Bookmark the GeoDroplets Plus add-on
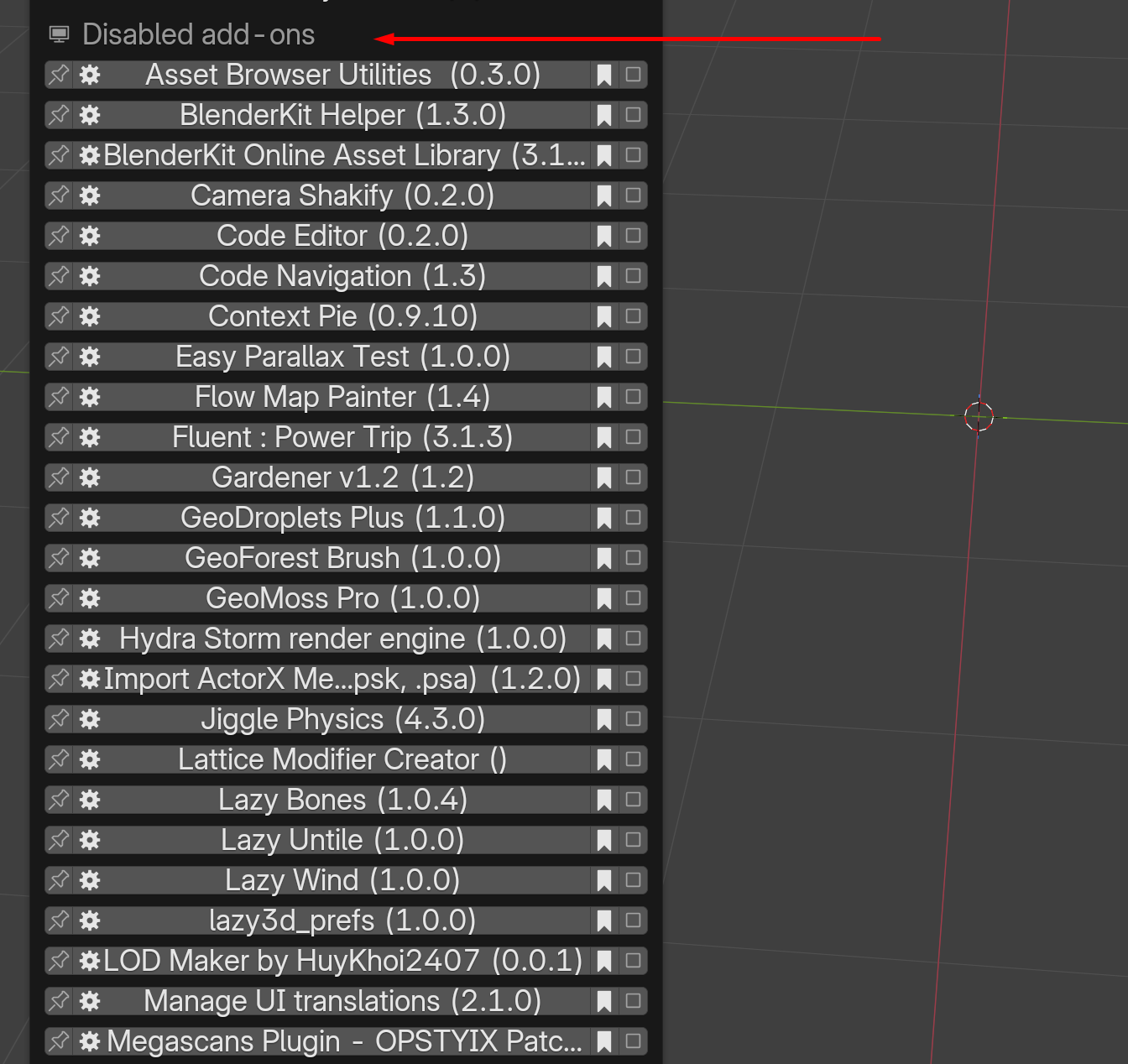Viewport: 1128px width, 1064px height. pyautogui.click(x=603, y=518)
